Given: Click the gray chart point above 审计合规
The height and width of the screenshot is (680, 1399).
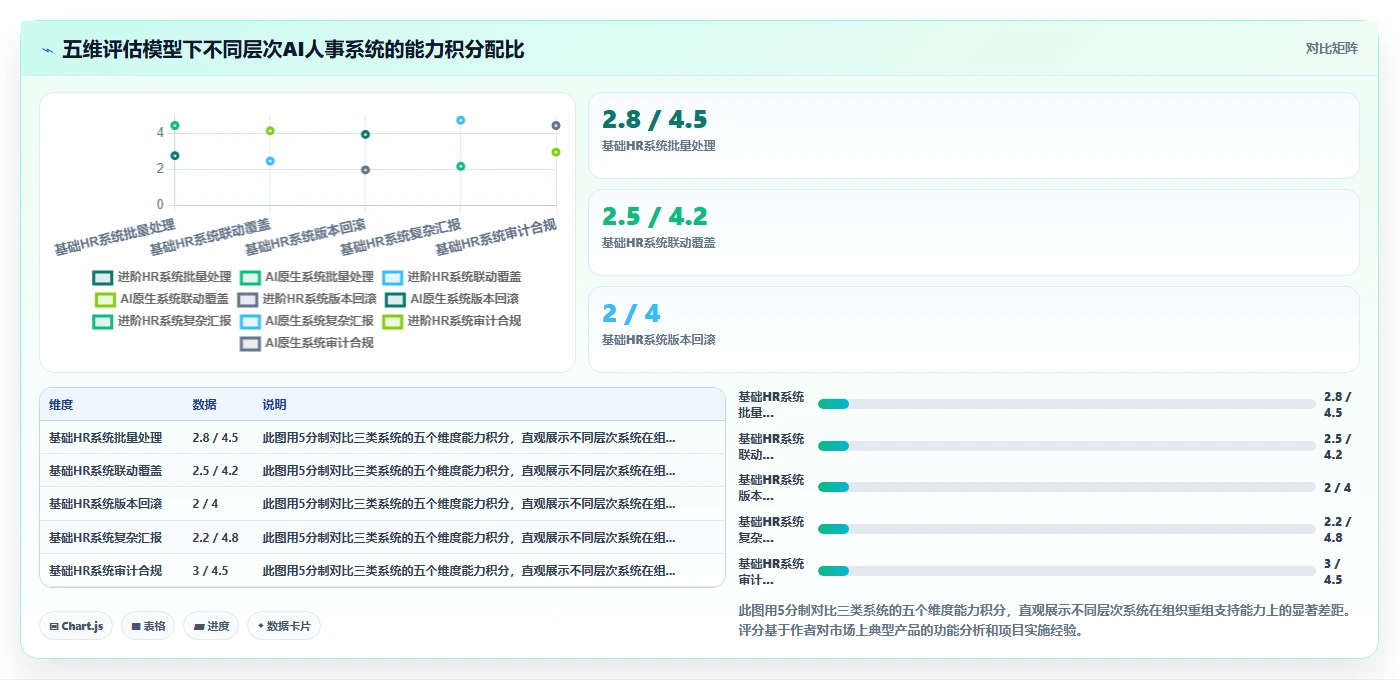Looking at the screenshot, I should (x=556, y=126).
